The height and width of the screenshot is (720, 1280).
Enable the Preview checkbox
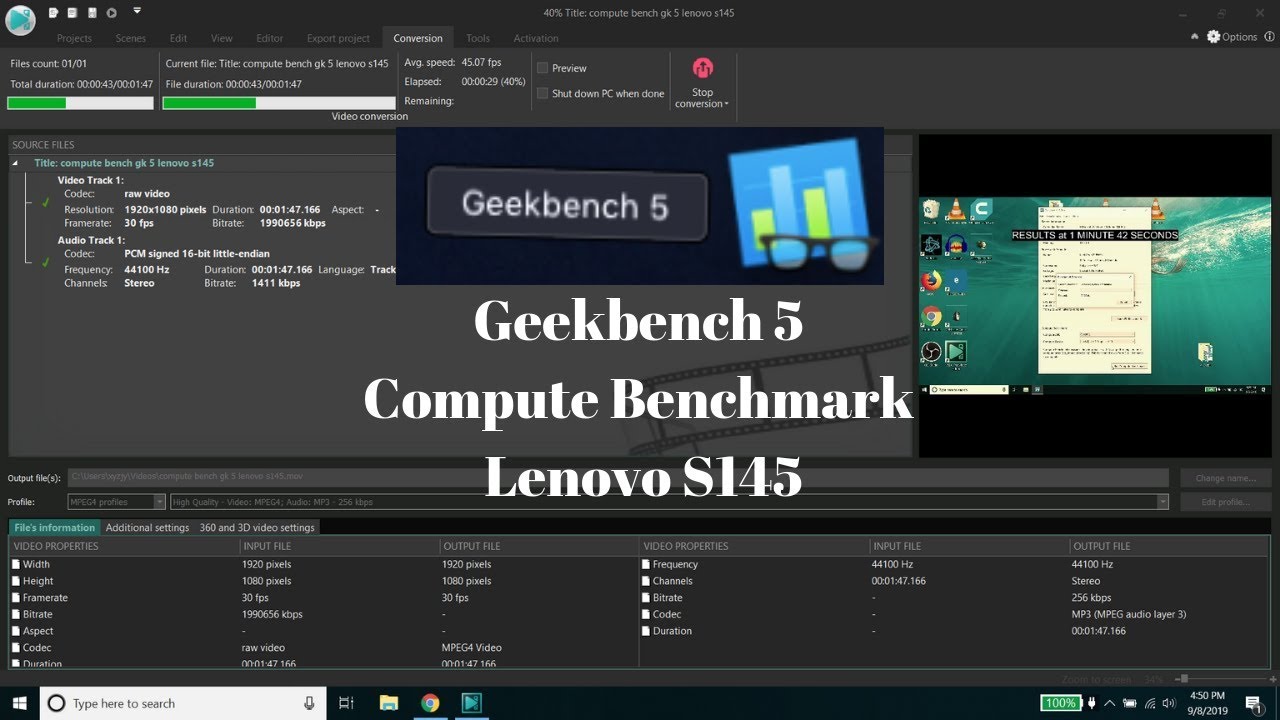542,68
